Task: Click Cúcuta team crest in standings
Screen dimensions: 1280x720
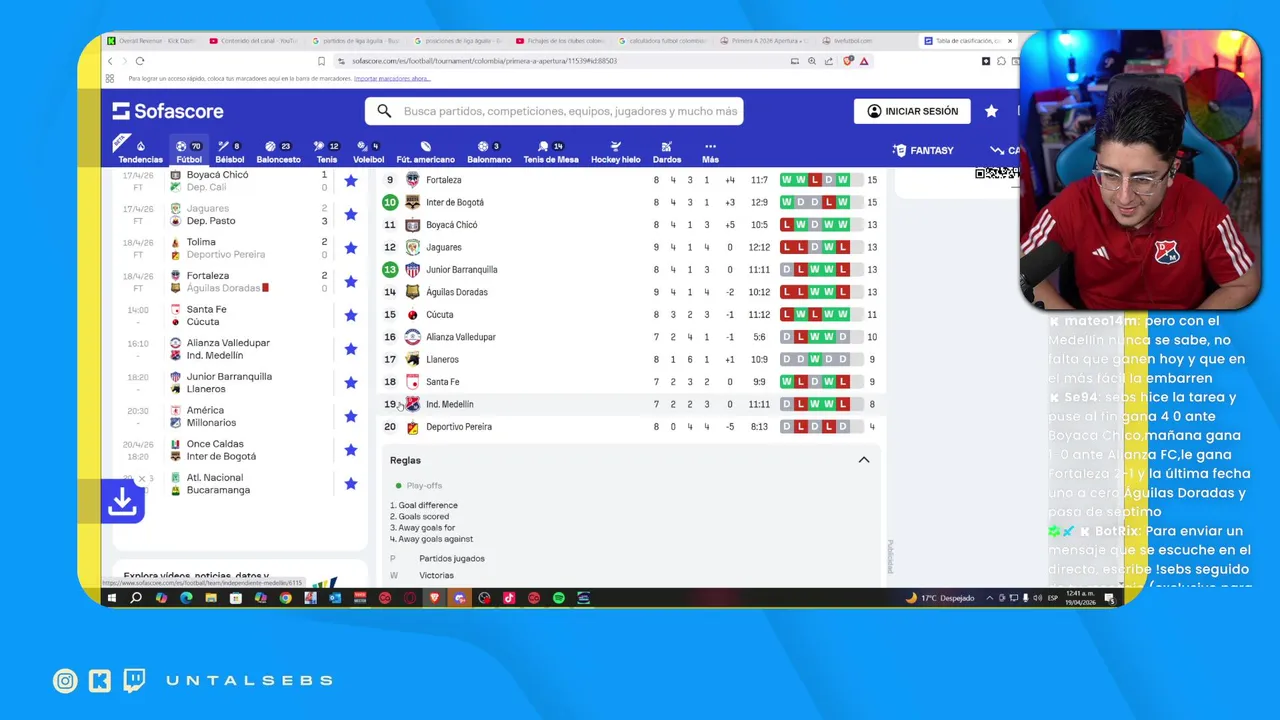Action: pos(412,314)
